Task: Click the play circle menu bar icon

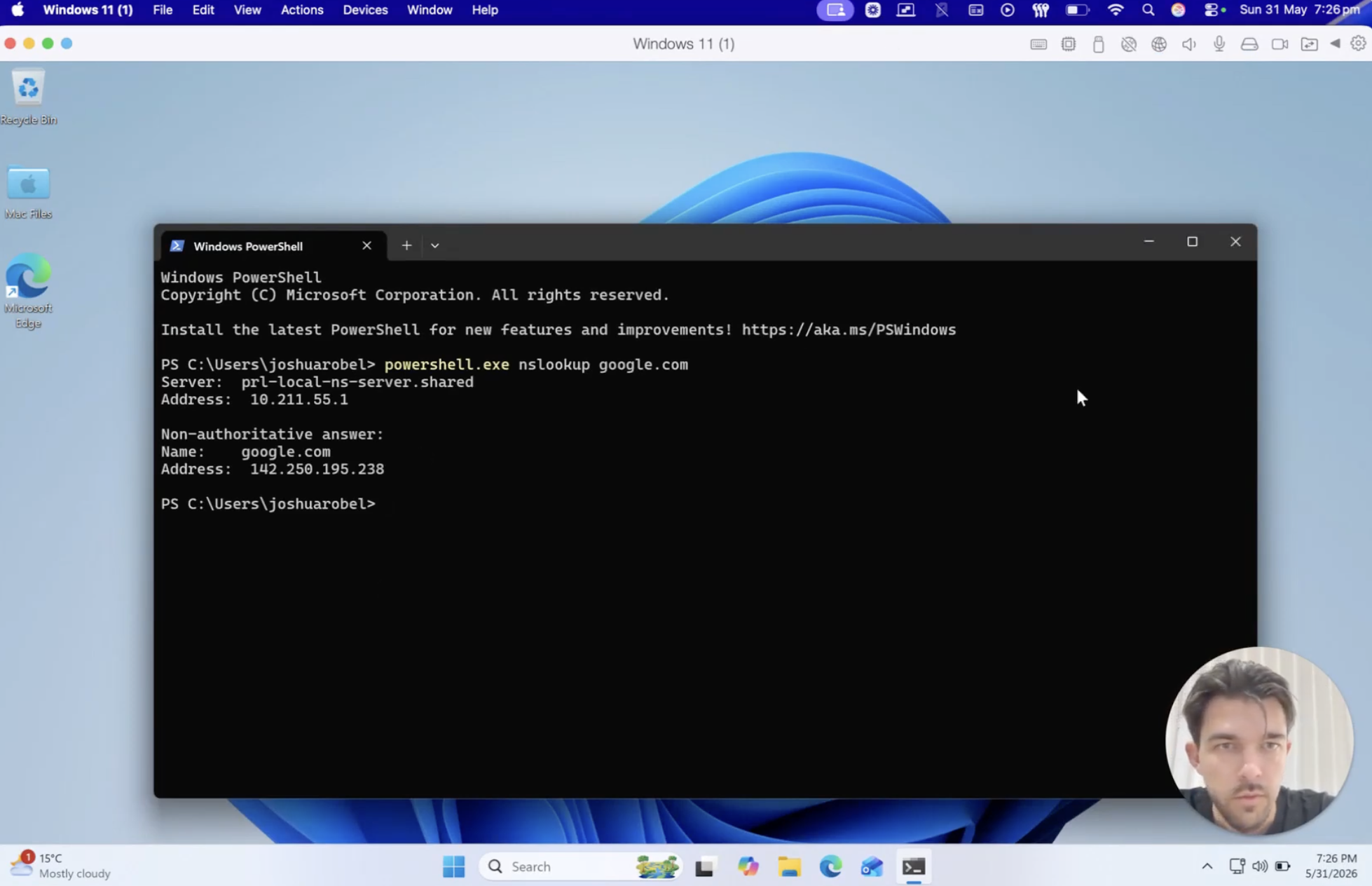Action: click(x=1008, y=10)
